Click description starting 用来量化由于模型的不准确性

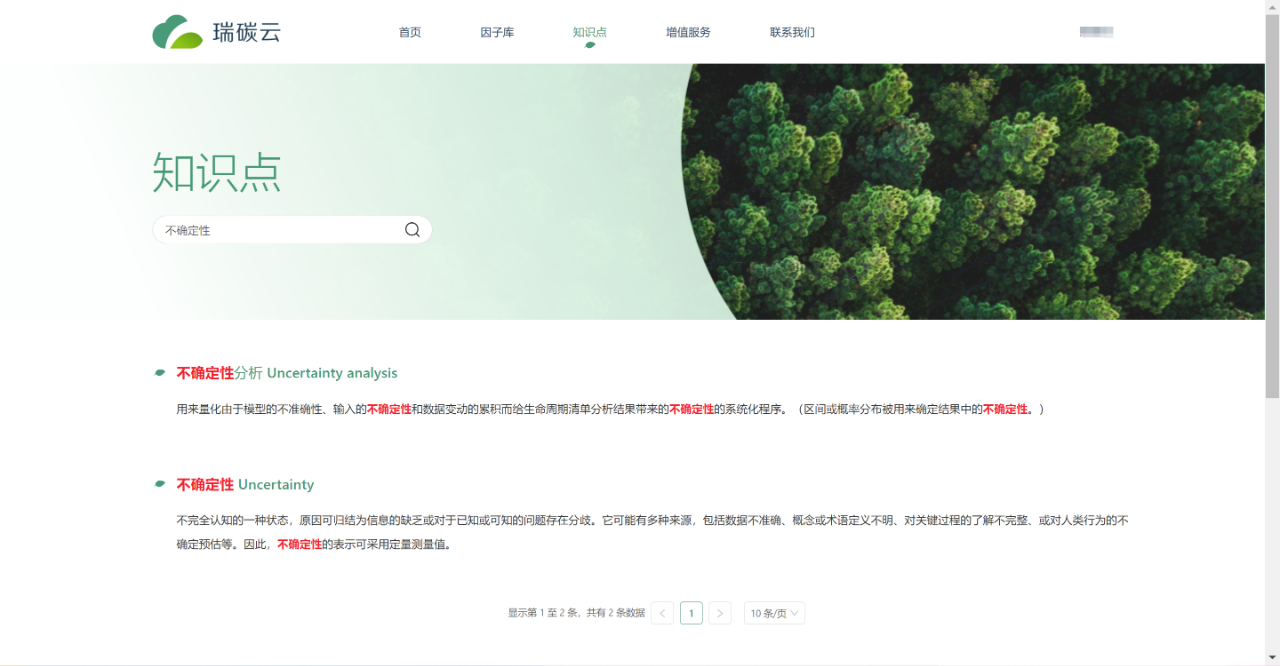pos(610,409)
